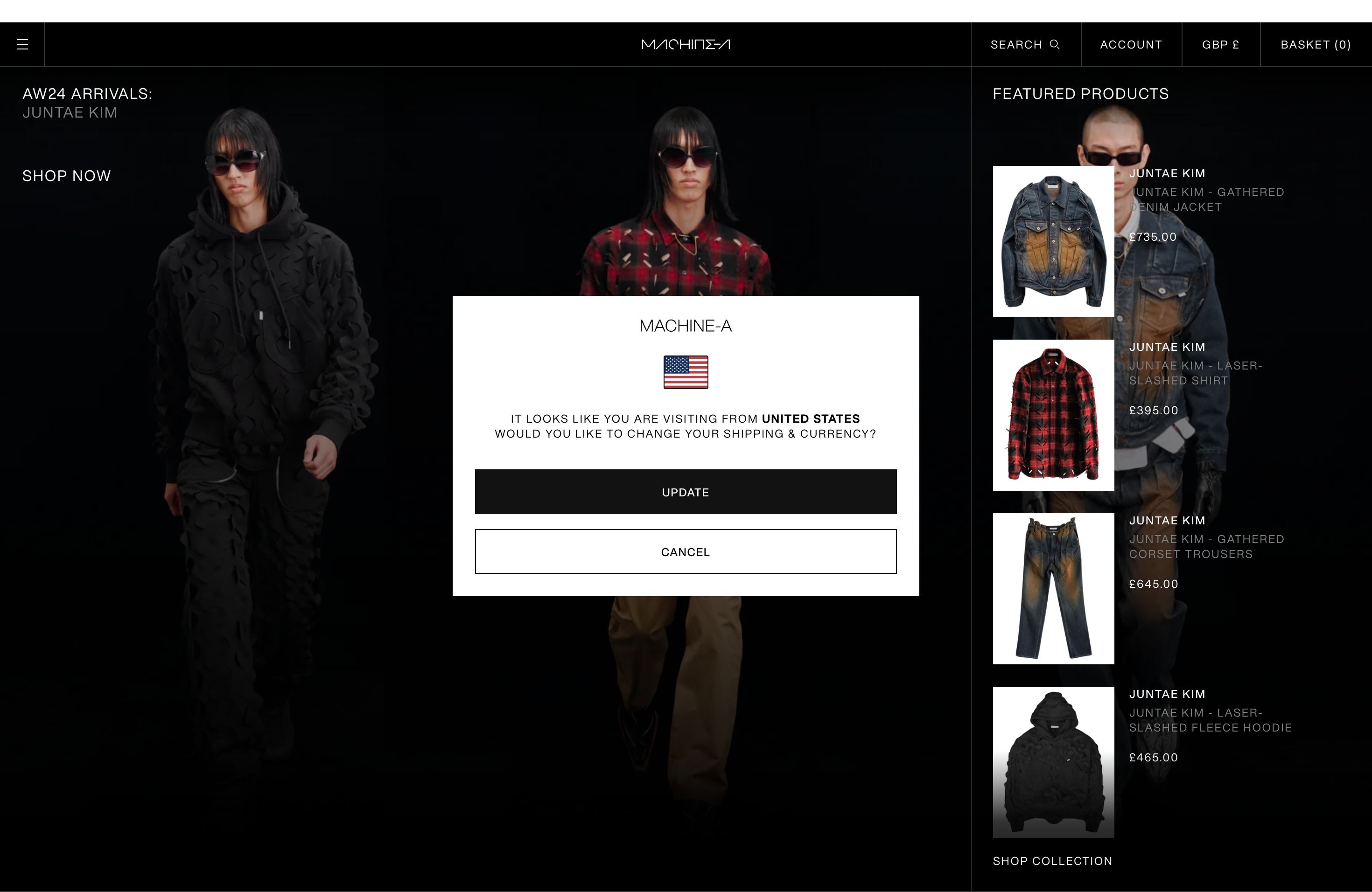Click UPDATE to change shipping currency

point(685,491)
